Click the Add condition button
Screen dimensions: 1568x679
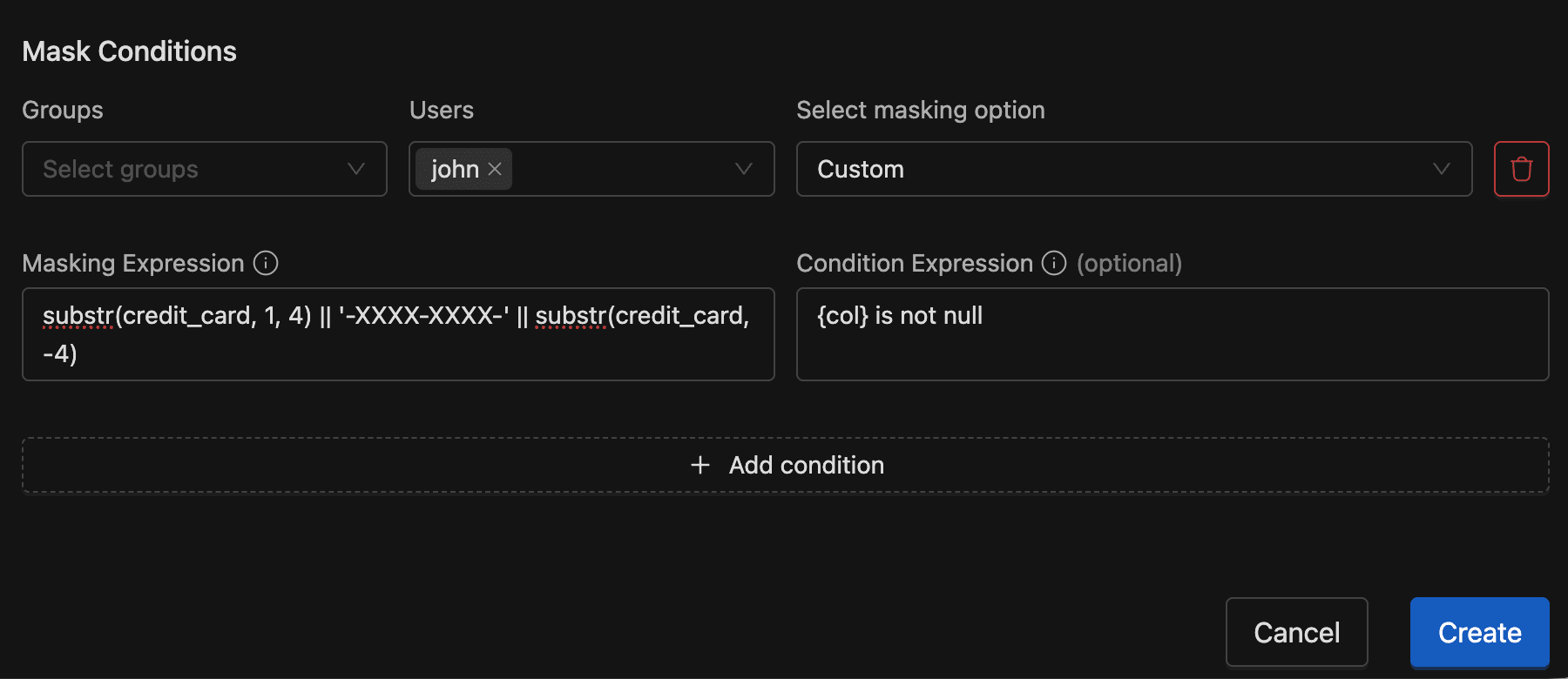786,465
